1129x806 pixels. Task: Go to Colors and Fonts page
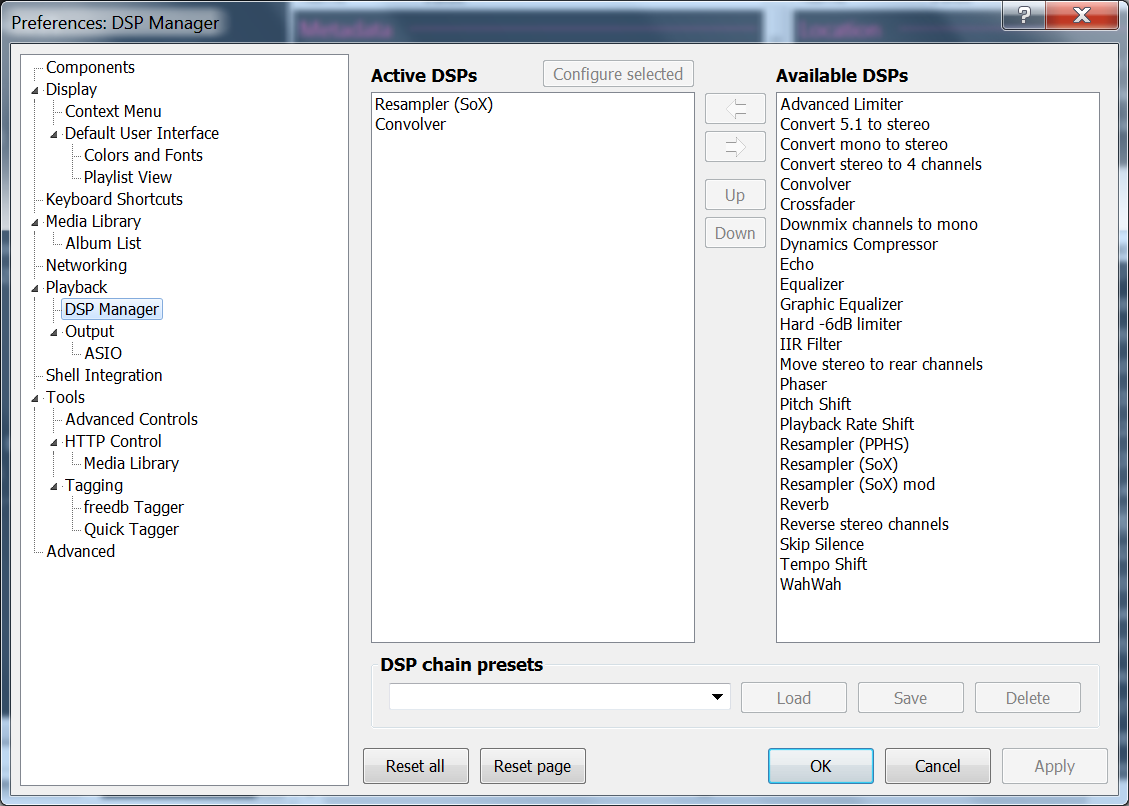coord(143,155)
